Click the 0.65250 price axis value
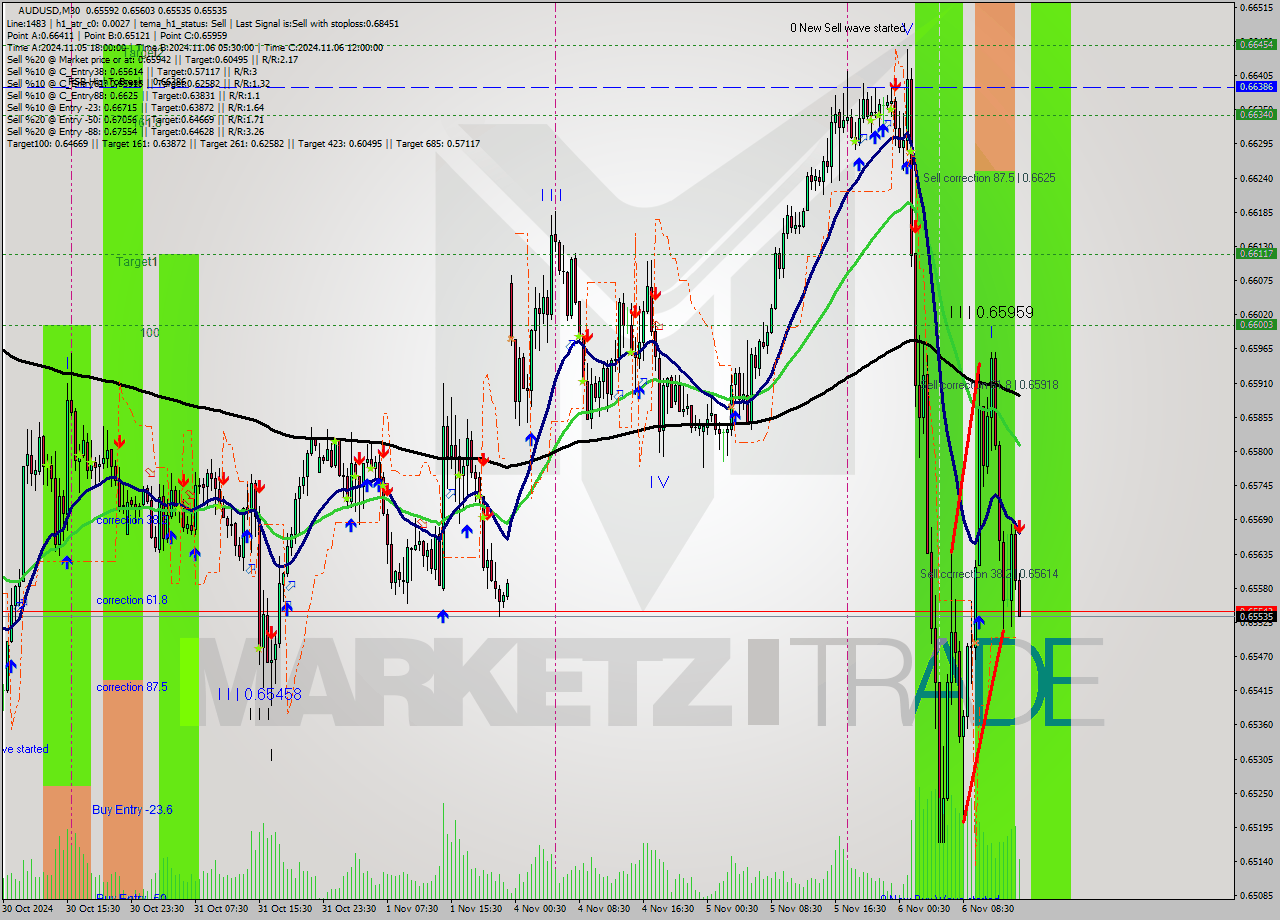 [x=1256, y=793]
